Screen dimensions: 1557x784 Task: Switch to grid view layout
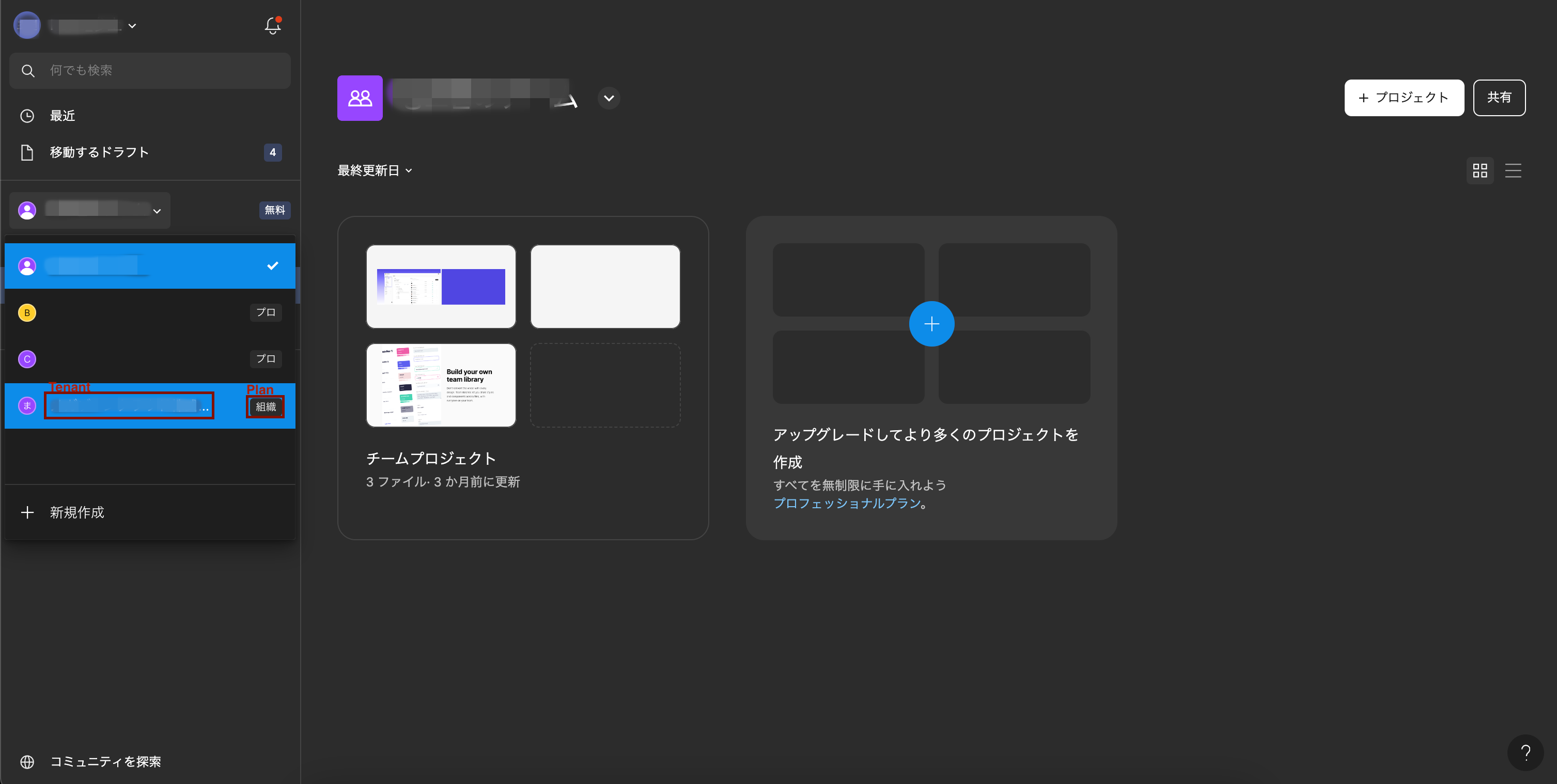tap(1480, 170)
